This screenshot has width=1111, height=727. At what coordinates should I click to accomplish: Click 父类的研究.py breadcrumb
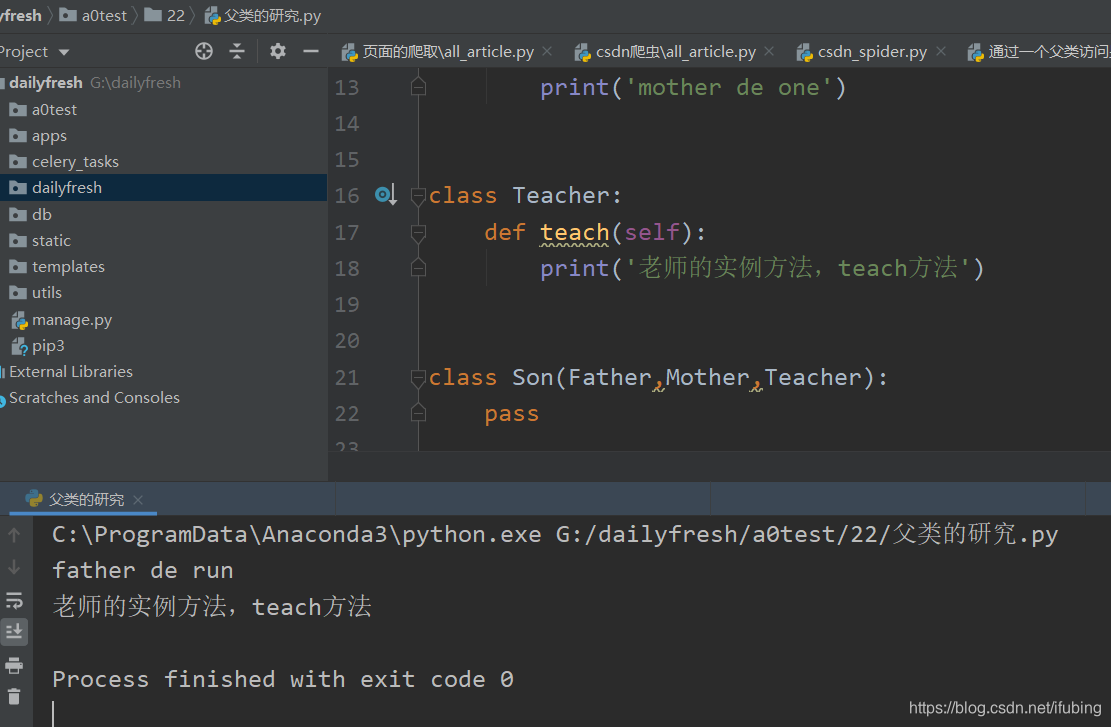pyautogui.click(x=272, y=16)
